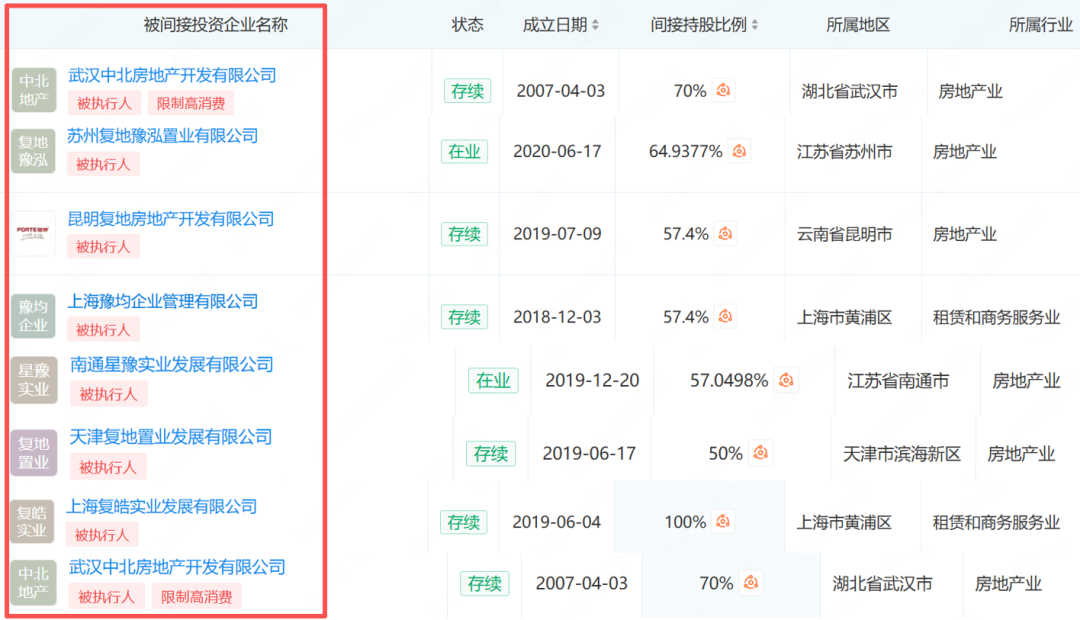Open 昆明复地房地产开发有限公司 company link
The height and width of the screenshot is (620, 1080).
click(x=171, y=219)
